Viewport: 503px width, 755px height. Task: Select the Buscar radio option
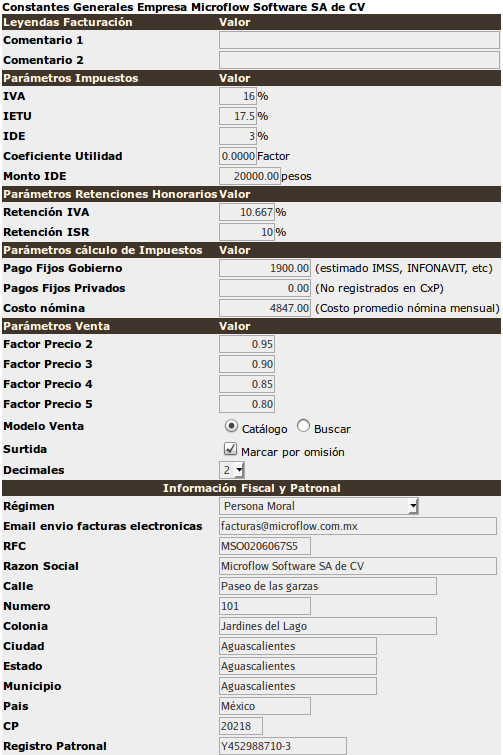(303, 426)
